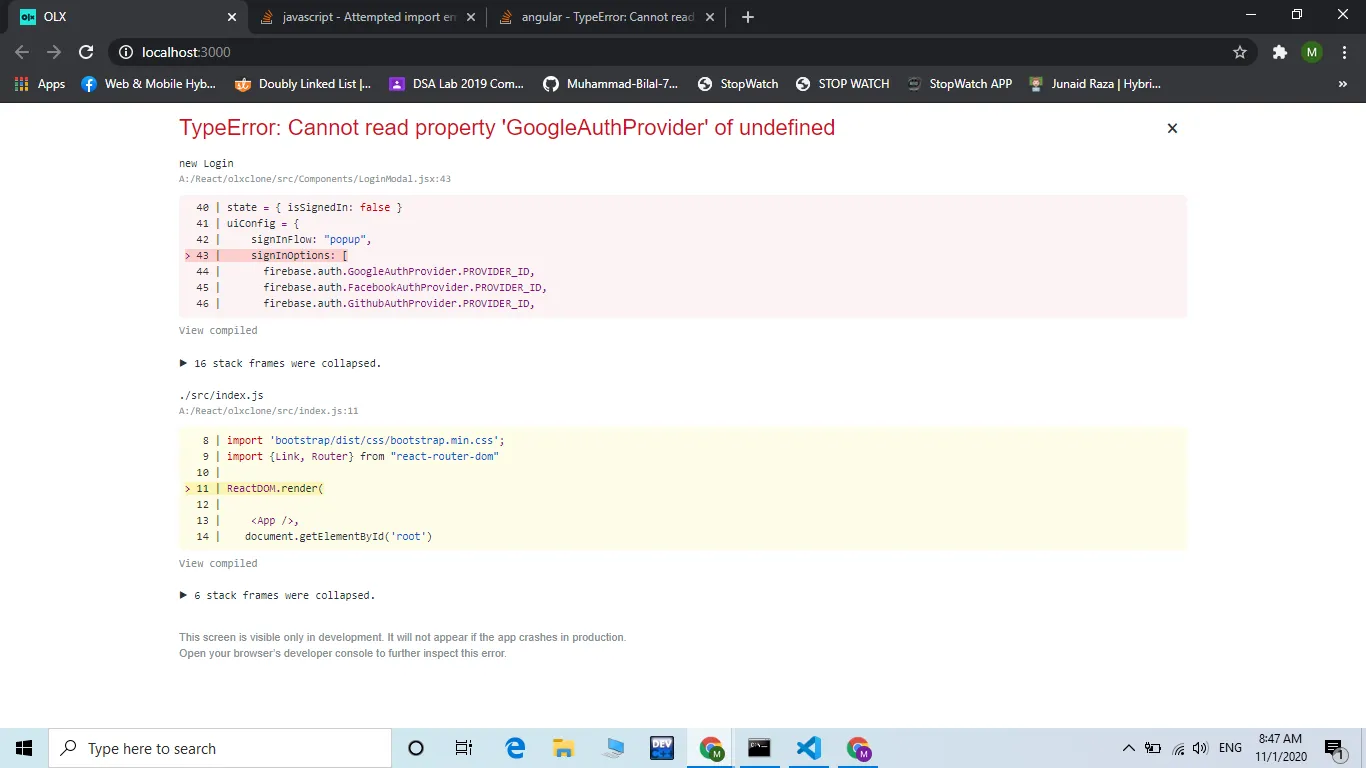
Task: Launch Microsoft Edge from the taskbar
Action: [x=515, y=748]
